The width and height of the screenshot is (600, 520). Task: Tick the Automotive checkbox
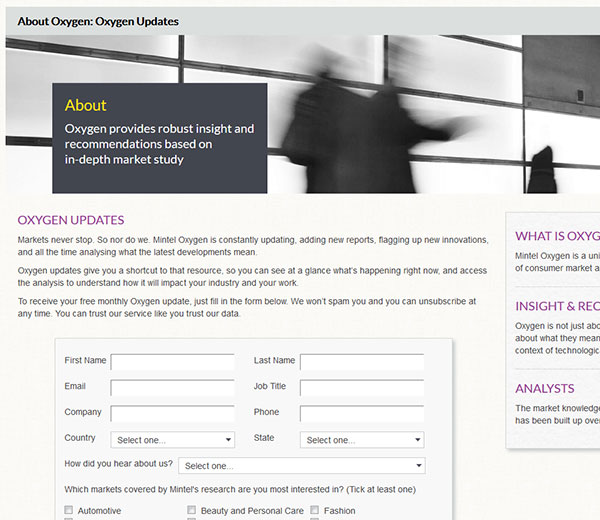pyautogui.click(x=68, y=510)
